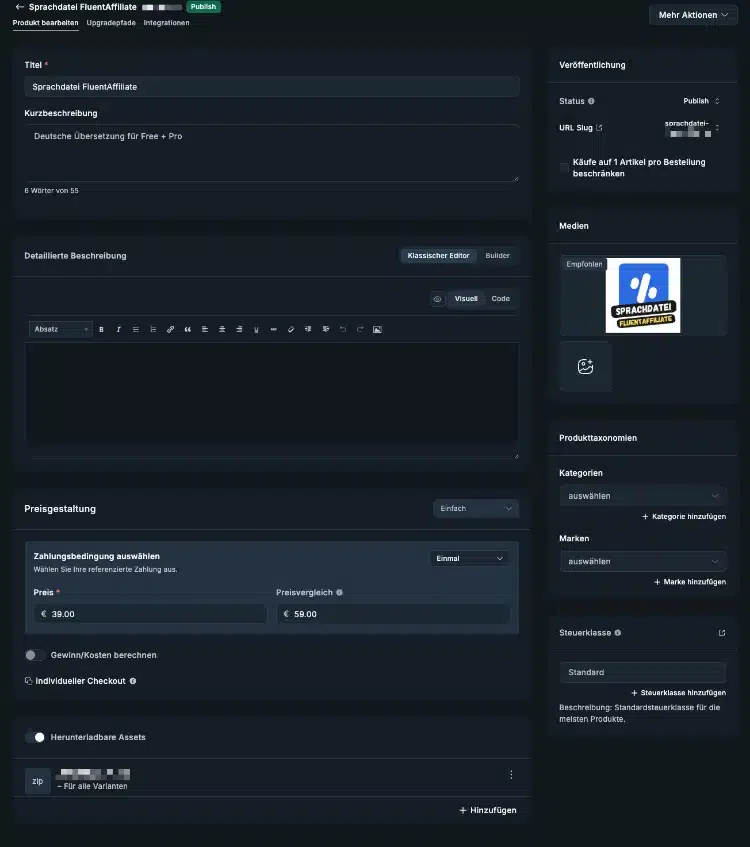Screen dimensions: 750x847
Task: Open the Absatz paragraph format dropdown
Action: pos(61,330)
